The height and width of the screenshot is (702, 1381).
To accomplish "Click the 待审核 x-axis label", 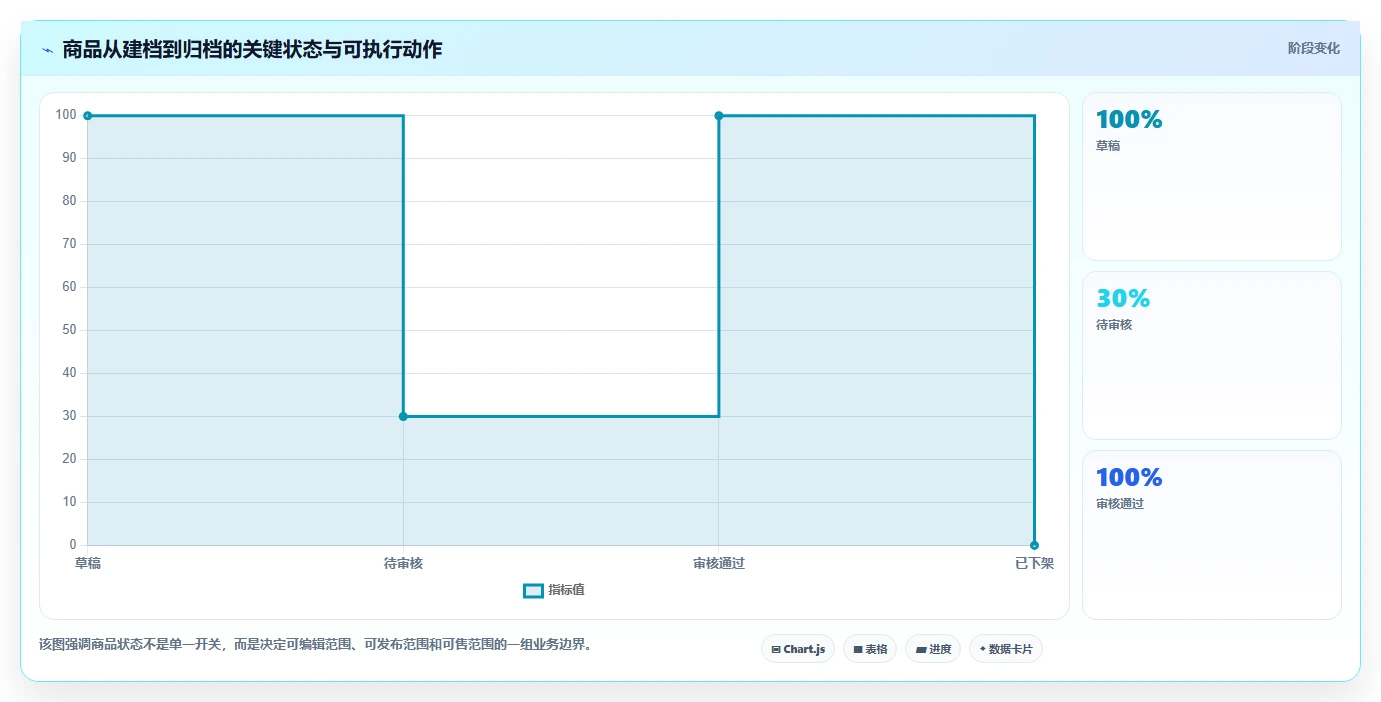I will click(x=403, y=564).
